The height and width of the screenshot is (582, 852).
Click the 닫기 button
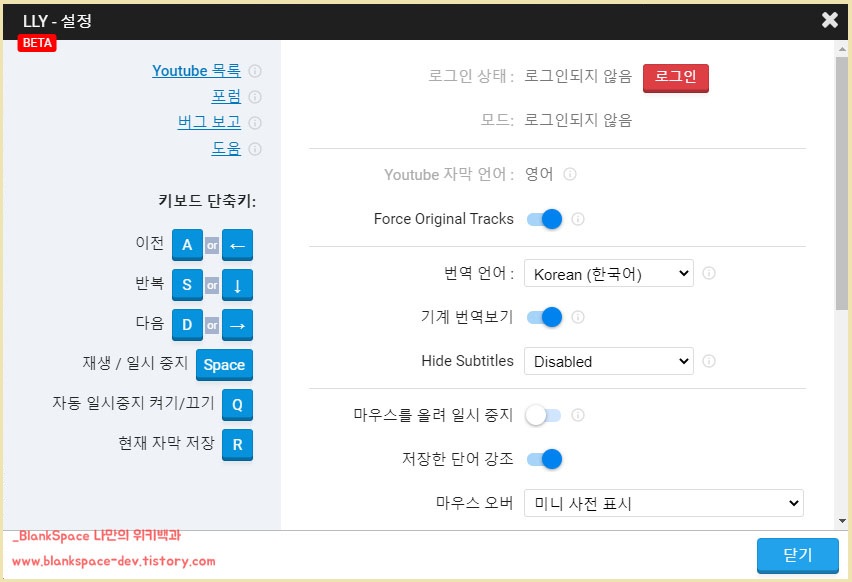click(798, 555)
